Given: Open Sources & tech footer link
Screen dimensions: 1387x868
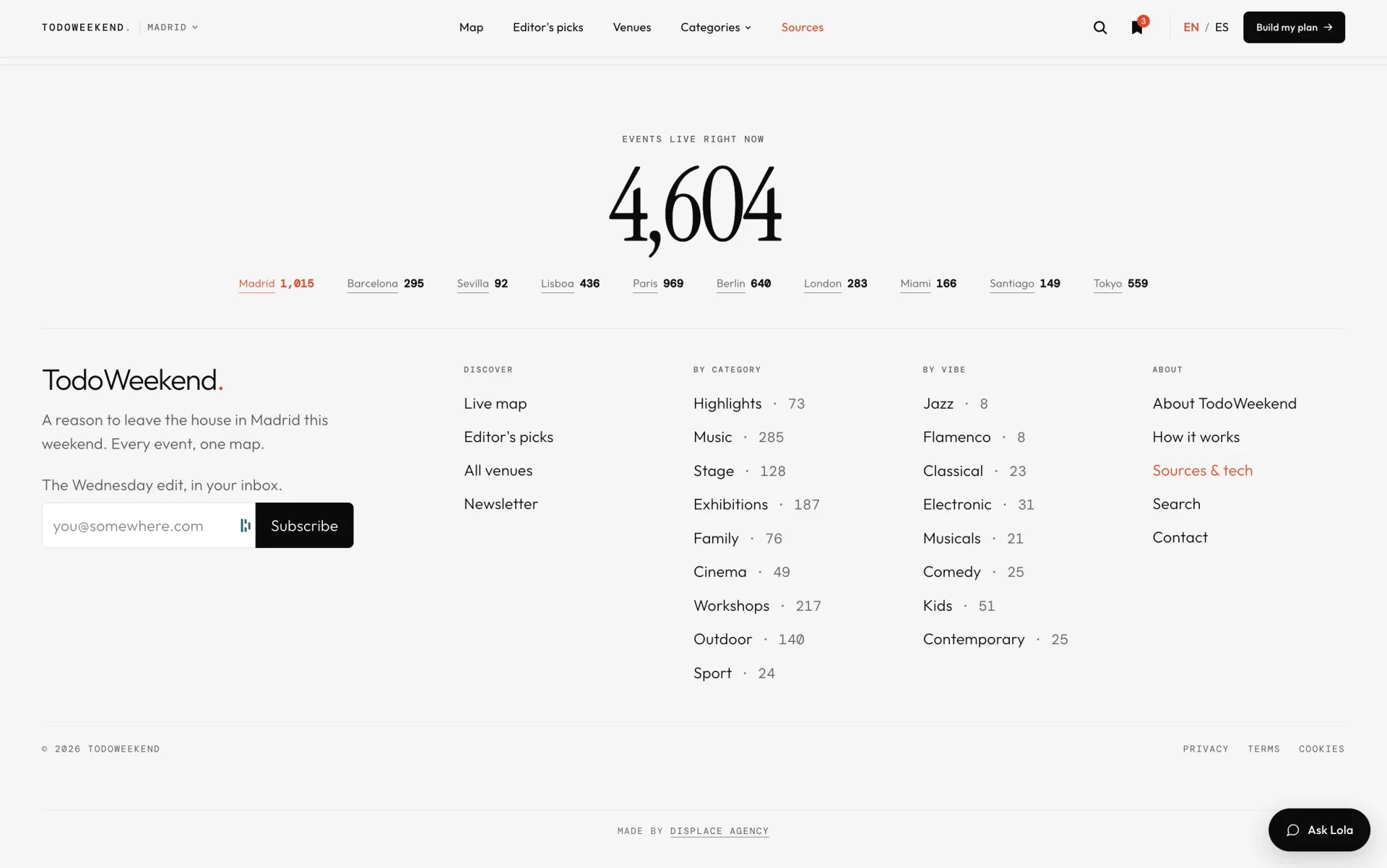Looking at the screenshot, I should click(x=1202, y=471).
